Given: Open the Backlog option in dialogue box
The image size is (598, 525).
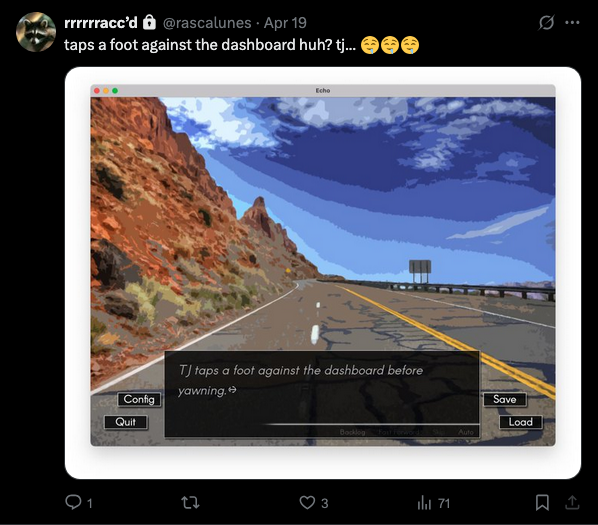Looking at the screenshot, I should click(x=352, y=432).
